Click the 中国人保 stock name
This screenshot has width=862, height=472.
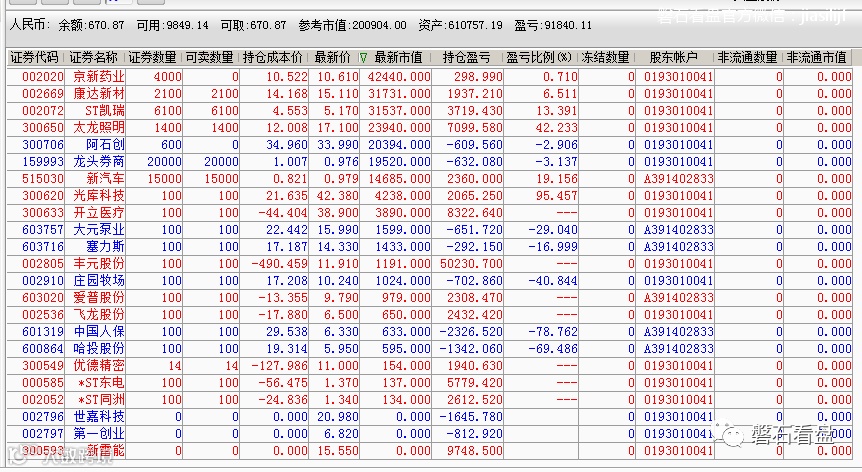(x=99, y=332)
